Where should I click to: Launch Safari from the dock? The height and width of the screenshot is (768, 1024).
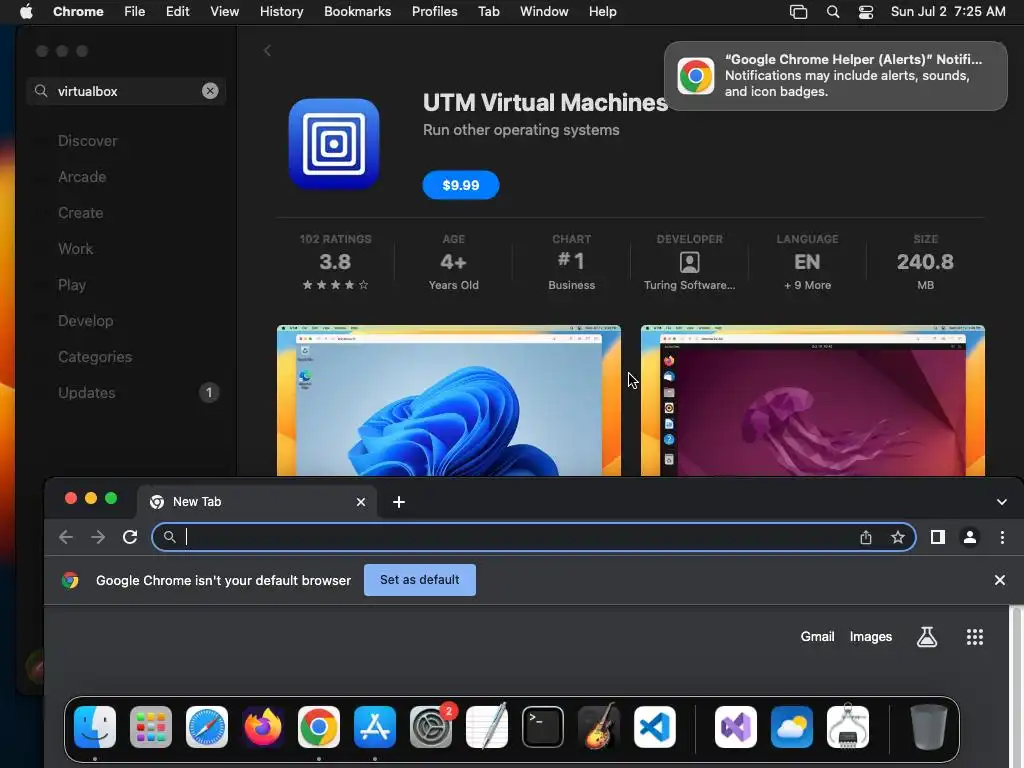(207, 727)
